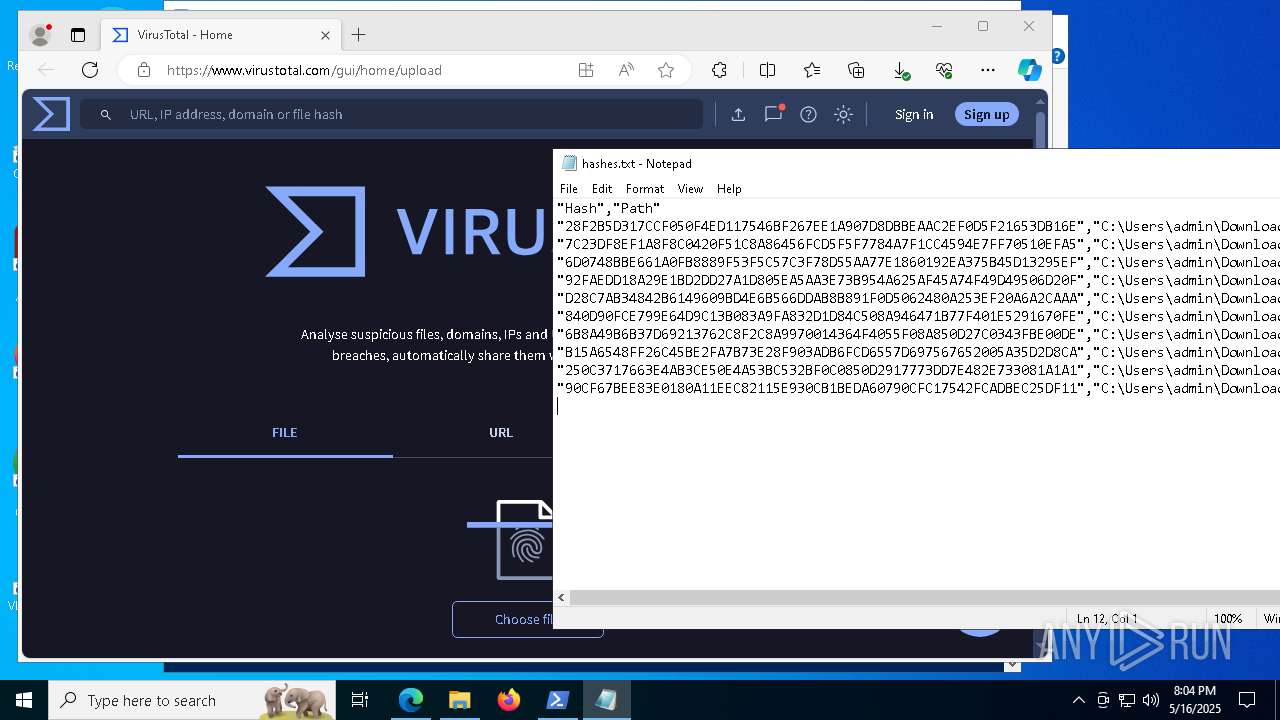Open VirusTotal help question icon

click(808, 114)
